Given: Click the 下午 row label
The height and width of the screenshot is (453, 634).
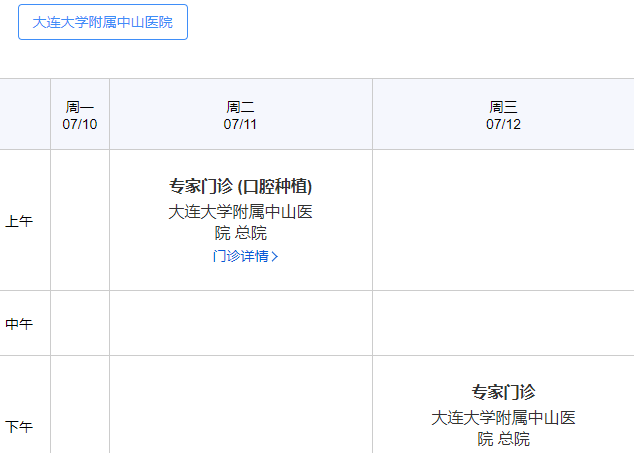Looking at the screenshot, I should pyautogui.click(x=19, y=427).
